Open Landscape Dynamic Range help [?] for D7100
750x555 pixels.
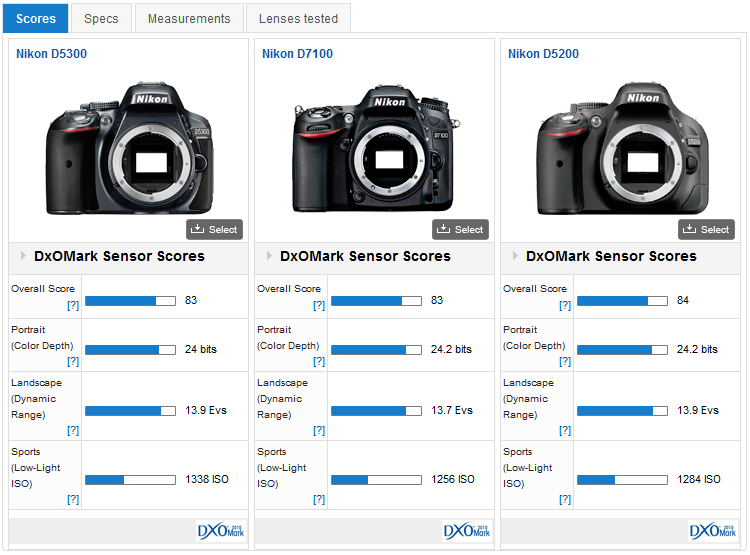(x=319, y=431)
